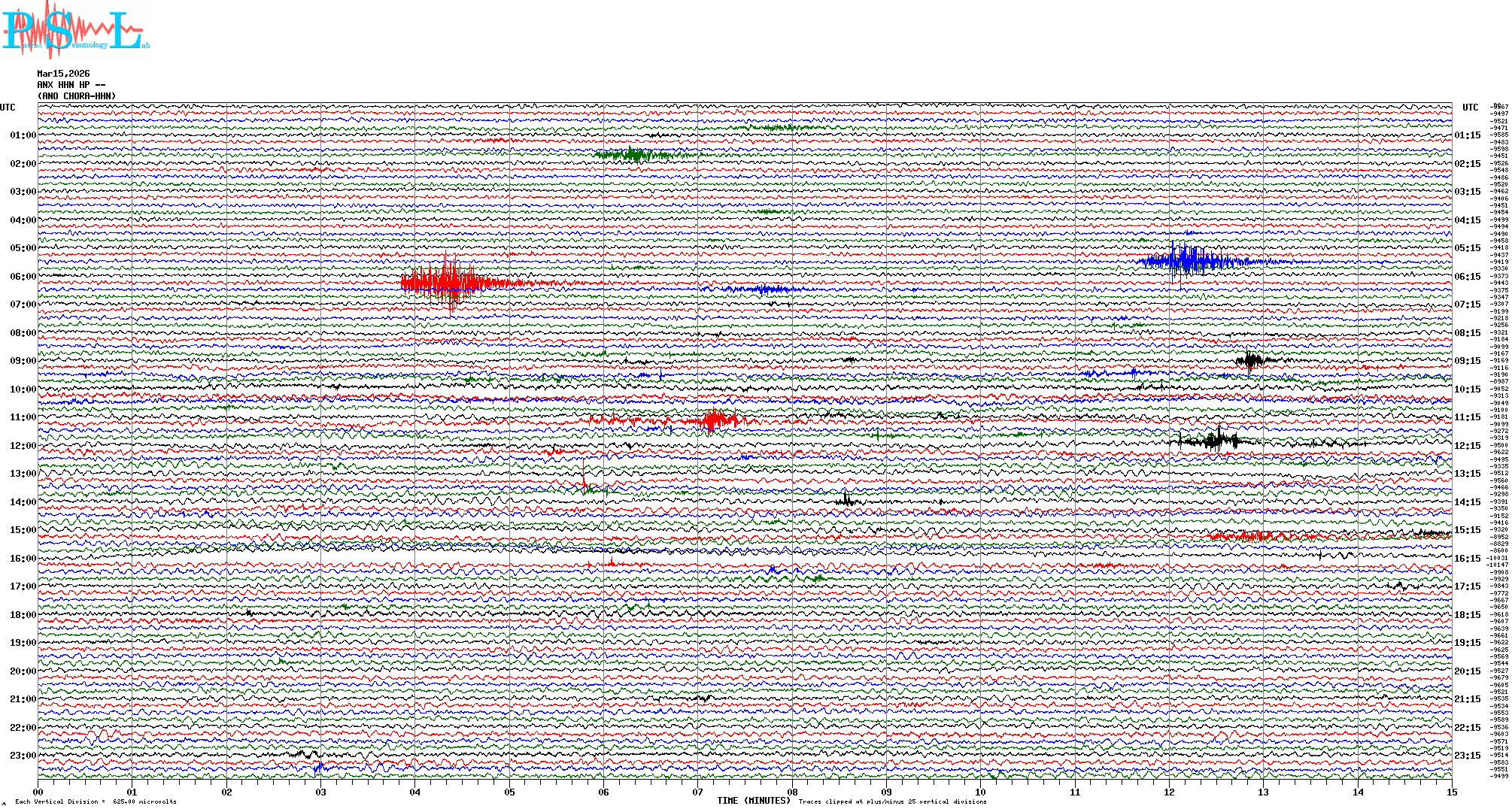Click the 23:00 hour label on left axis

tap(23, 756)
